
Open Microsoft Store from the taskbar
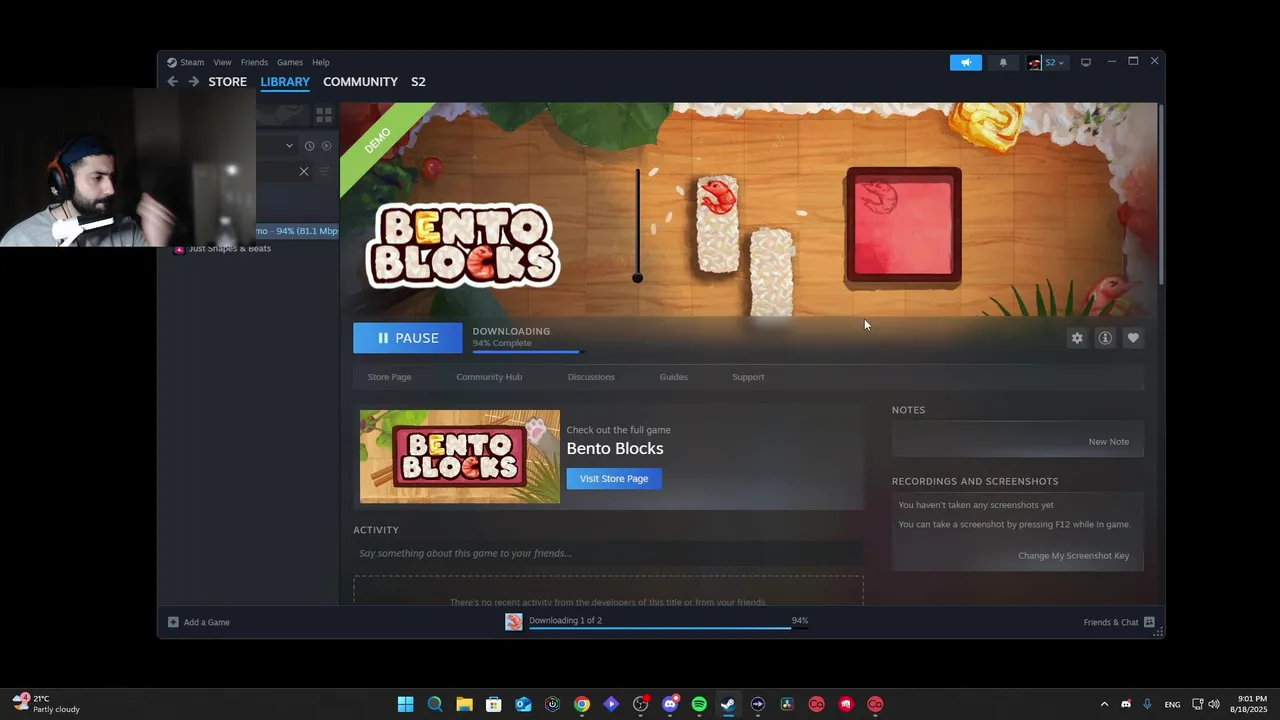(493, 704)
